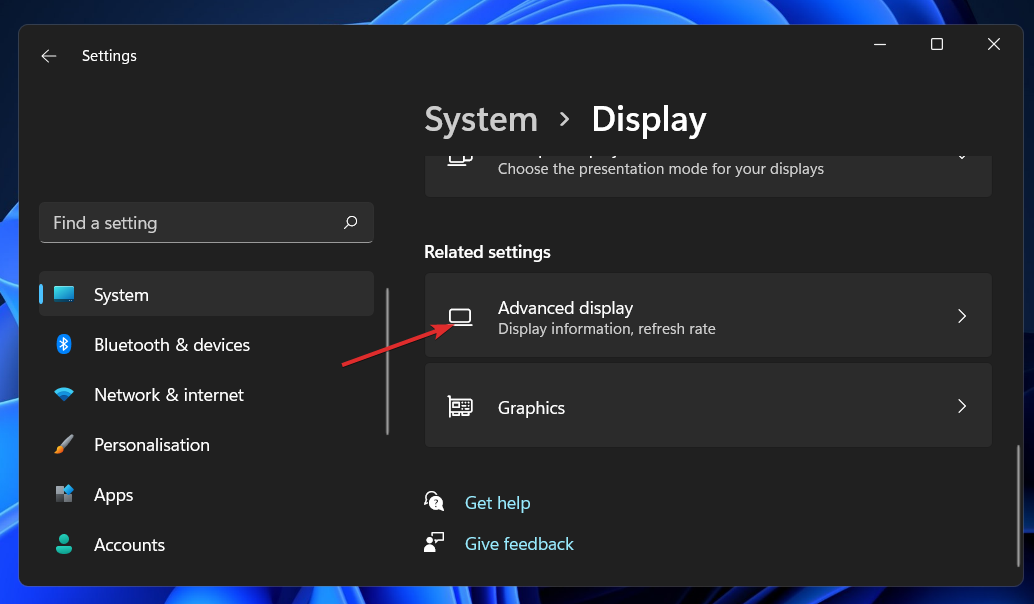
Task: Select System in the sidebar
Action: [206, 294]
